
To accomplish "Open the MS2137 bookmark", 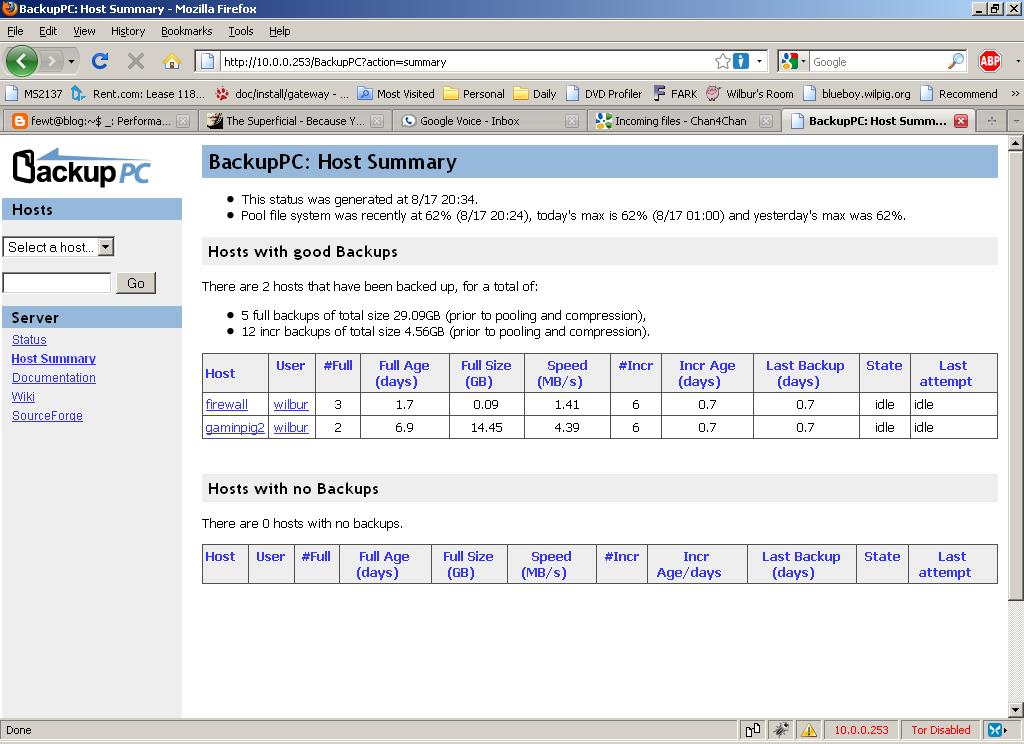I will (34, 93).
